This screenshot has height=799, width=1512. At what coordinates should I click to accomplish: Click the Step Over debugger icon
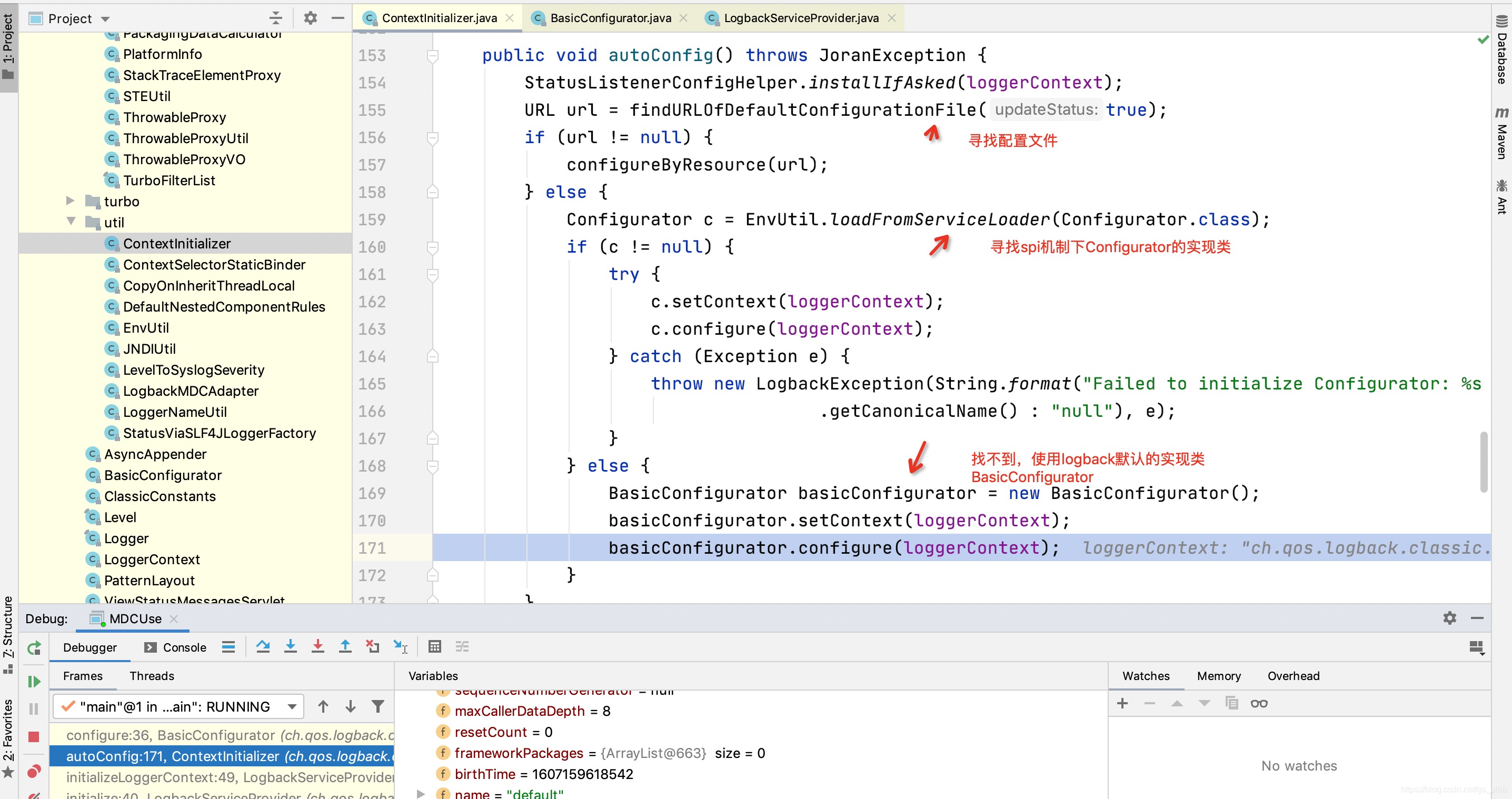[263, 646]
